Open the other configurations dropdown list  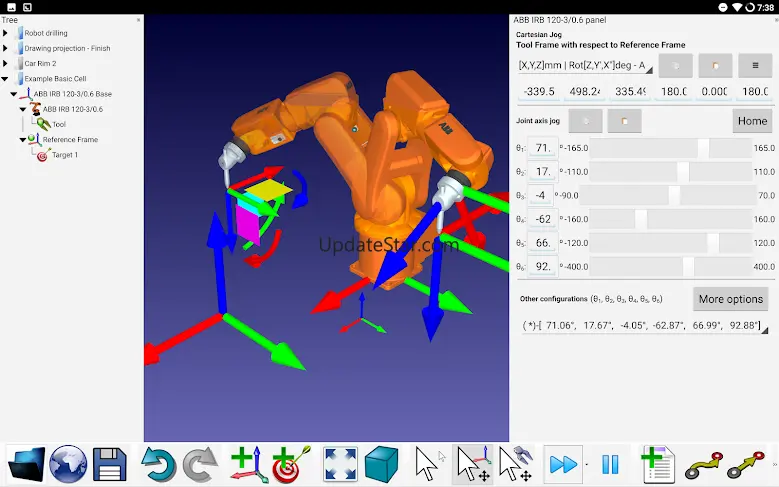(642, 325)
